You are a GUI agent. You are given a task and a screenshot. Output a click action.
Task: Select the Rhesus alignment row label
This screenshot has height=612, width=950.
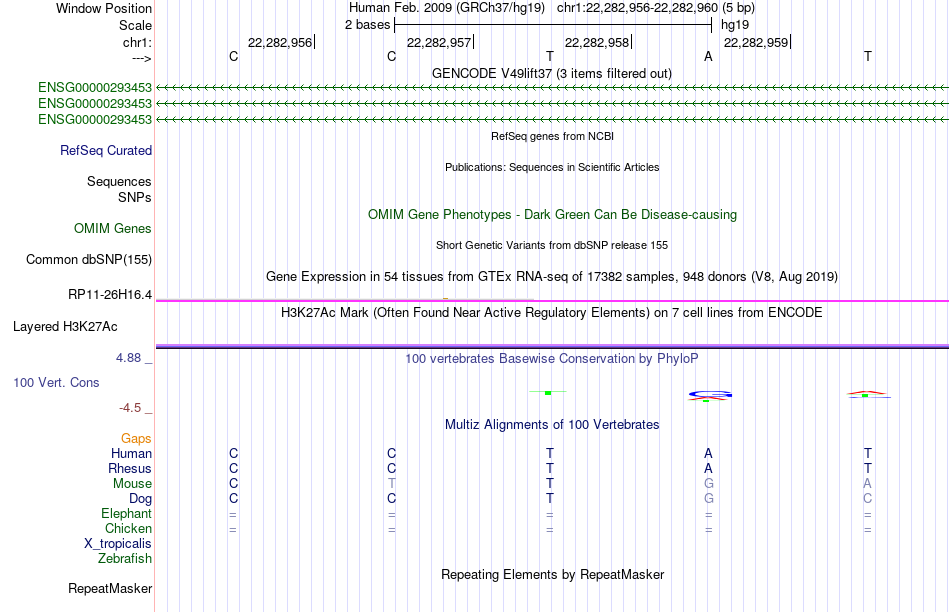click(x=130, y=468)
